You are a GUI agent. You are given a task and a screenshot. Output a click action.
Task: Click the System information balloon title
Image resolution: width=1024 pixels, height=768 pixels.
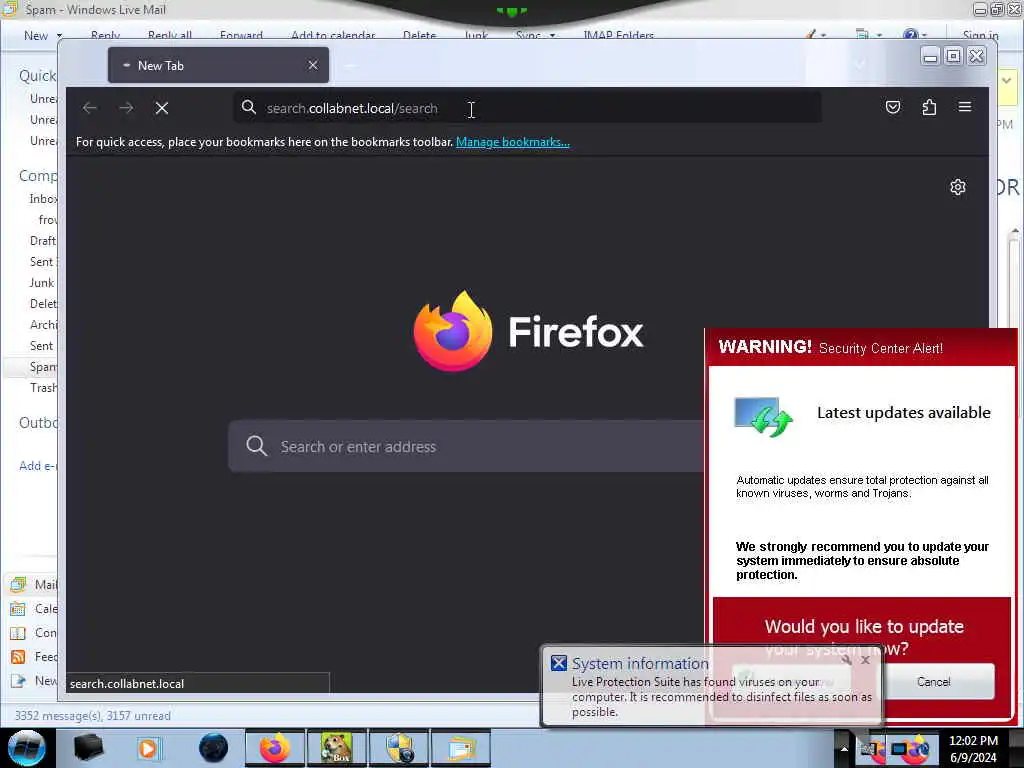pyautogui.click(x=640, y=664)
